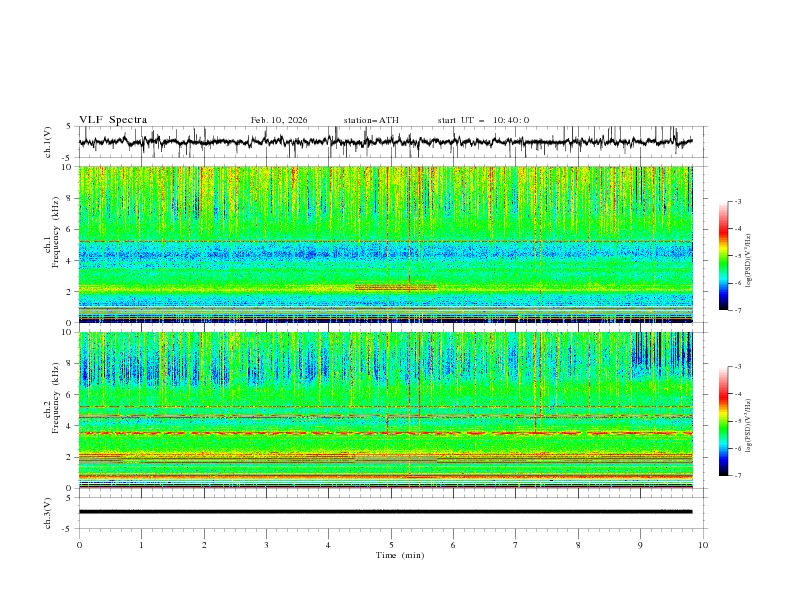Click the short red band near 2 kHz in ch.1 spectrogram
The height and width of the screenshot is (612, 792).
395,287
